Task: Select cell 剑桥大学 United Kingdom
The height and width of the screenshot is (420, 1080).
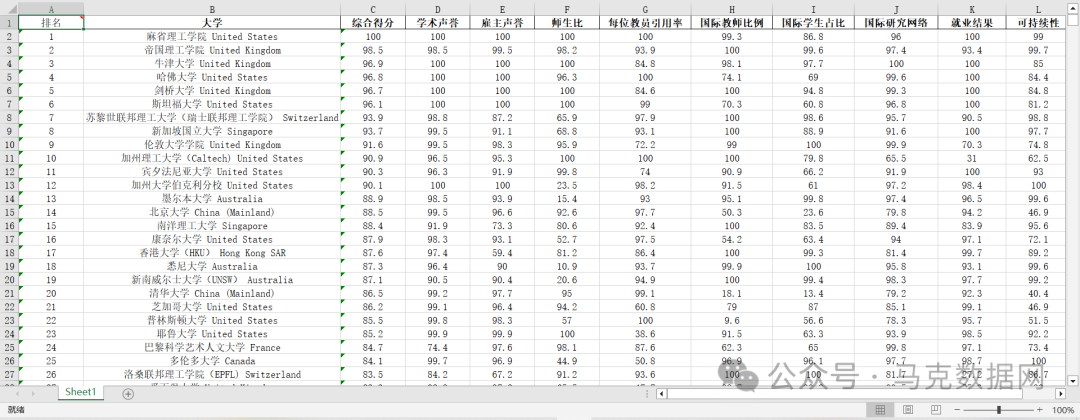Action: [212, 90]
